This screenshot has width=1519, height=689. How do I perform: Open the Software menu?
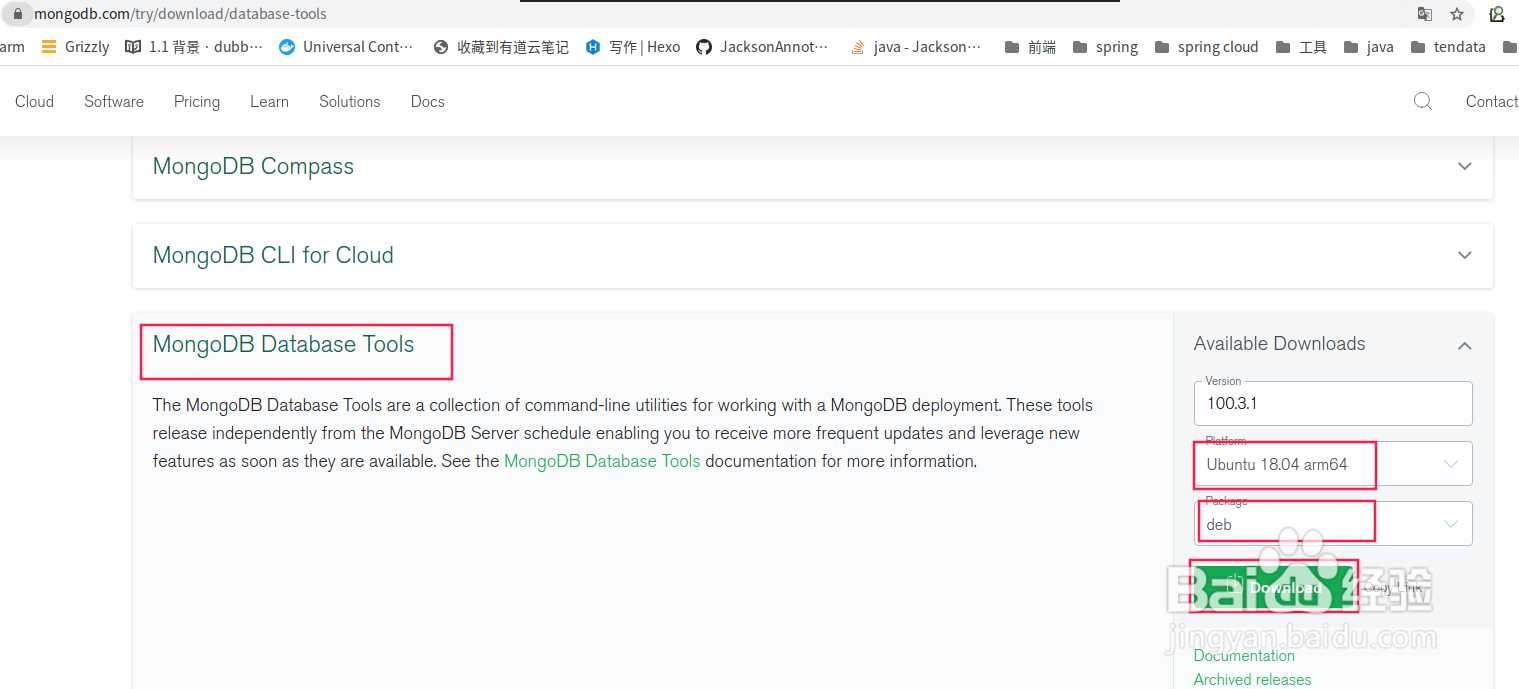tap(114, 101)
